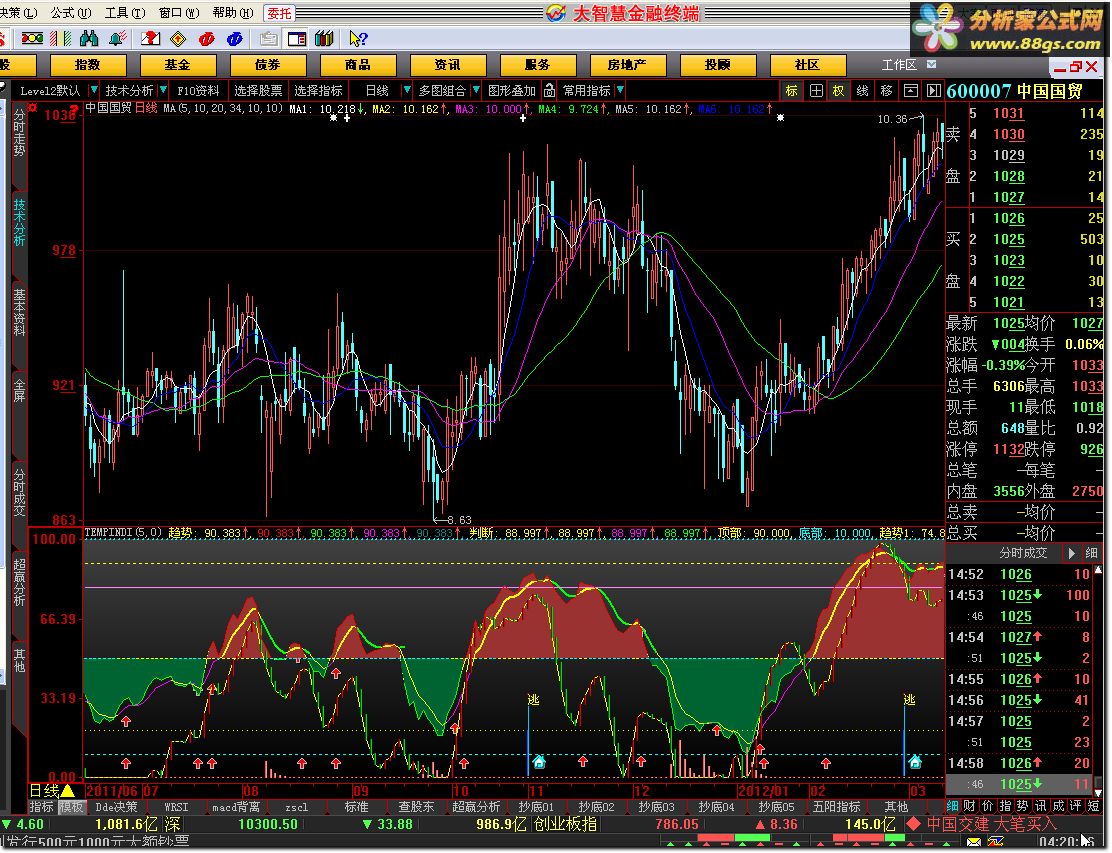Open the 多图组合 dropdown arrow

pos(474,90)
